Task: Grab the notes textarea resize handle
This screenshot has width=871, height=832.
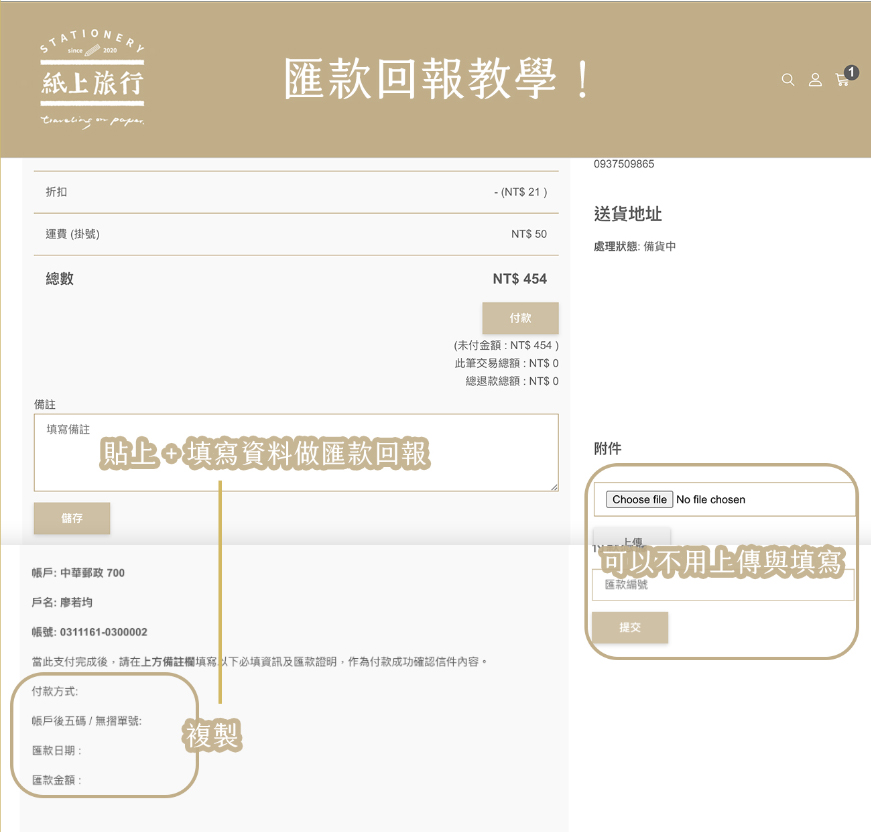Action: point(553,486)
